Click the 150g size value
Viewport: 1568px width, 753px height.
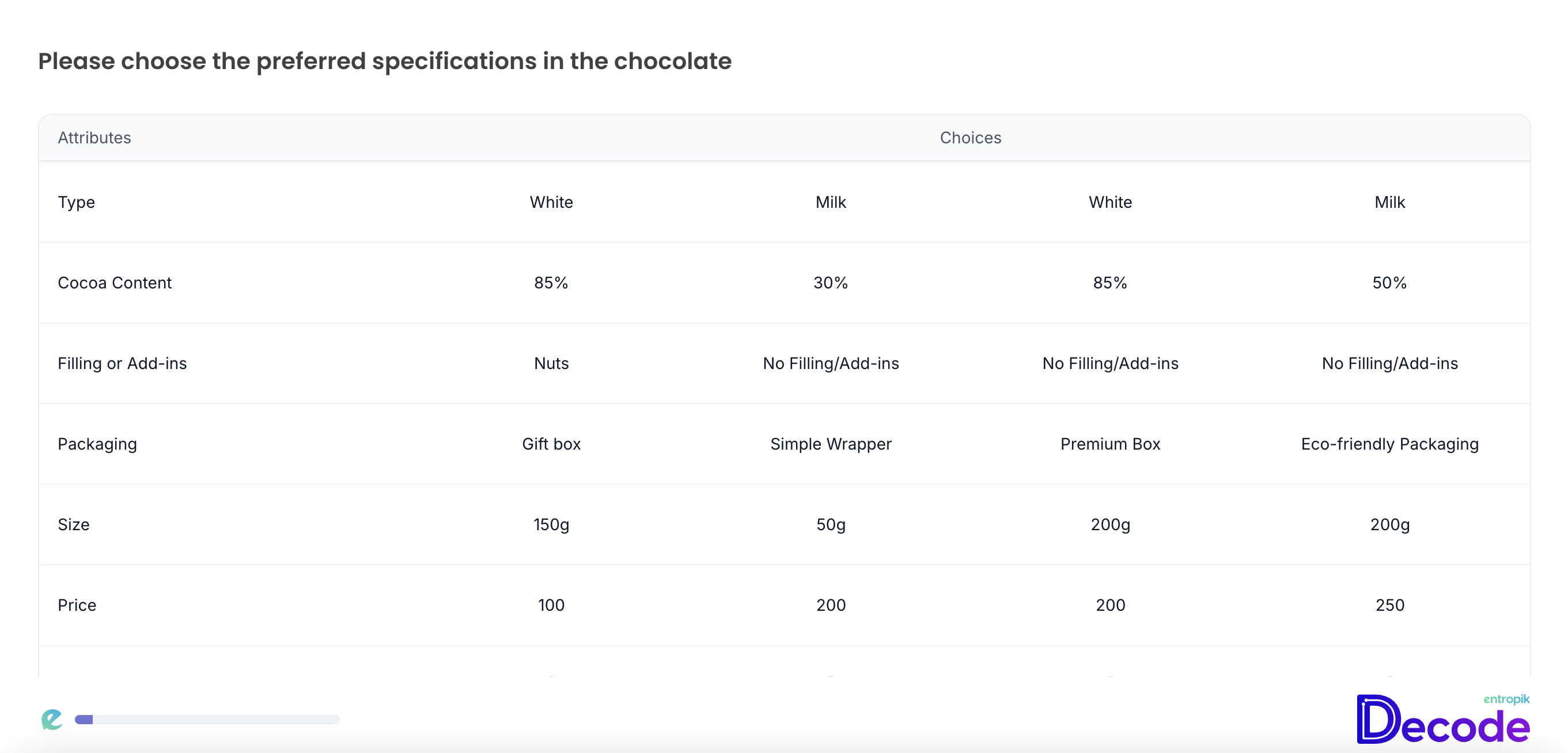point(551,524)
